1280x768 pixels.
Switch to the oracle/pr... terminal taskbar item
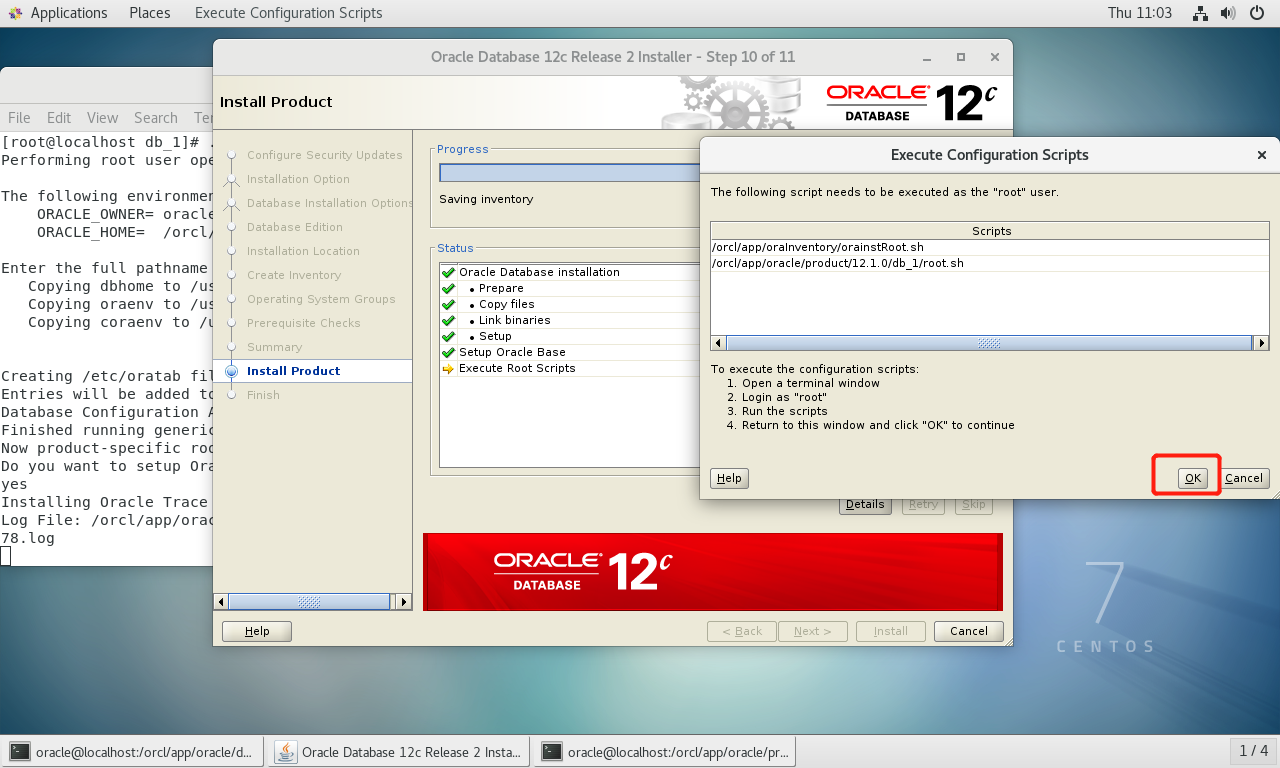[665, 751]
